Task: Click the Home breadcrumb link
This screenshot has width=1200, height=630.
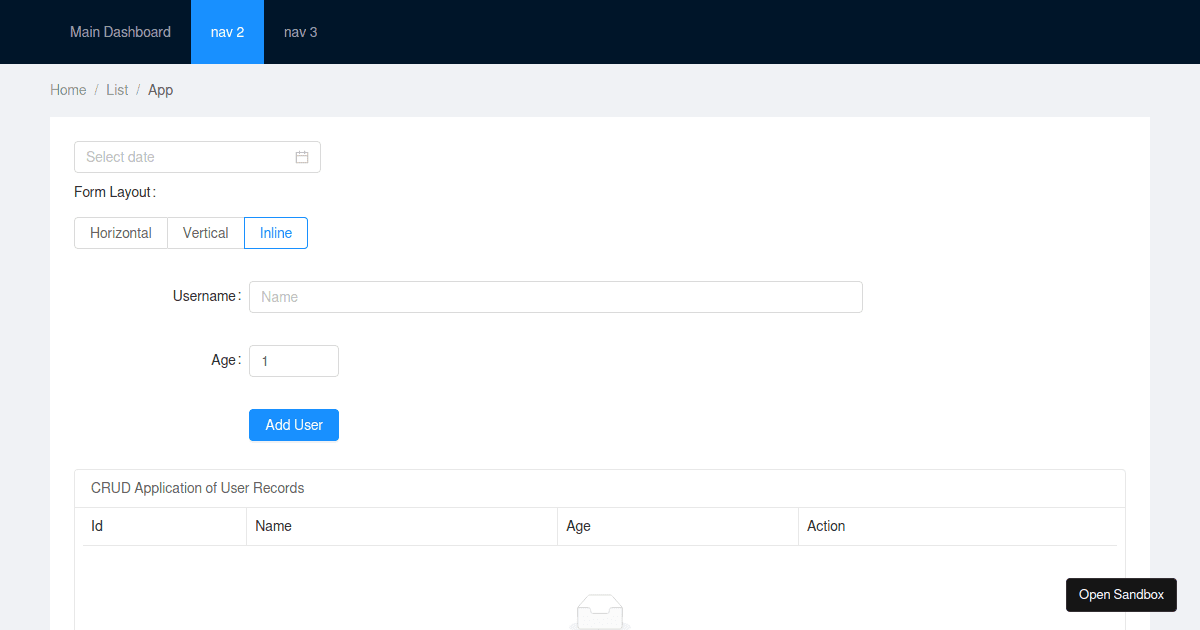Action: point(68,89)
